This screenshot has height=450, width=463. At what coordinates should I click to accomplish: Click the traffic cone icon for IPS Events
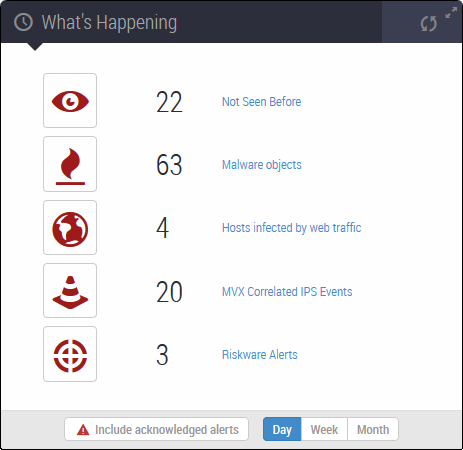coord(70,291)
